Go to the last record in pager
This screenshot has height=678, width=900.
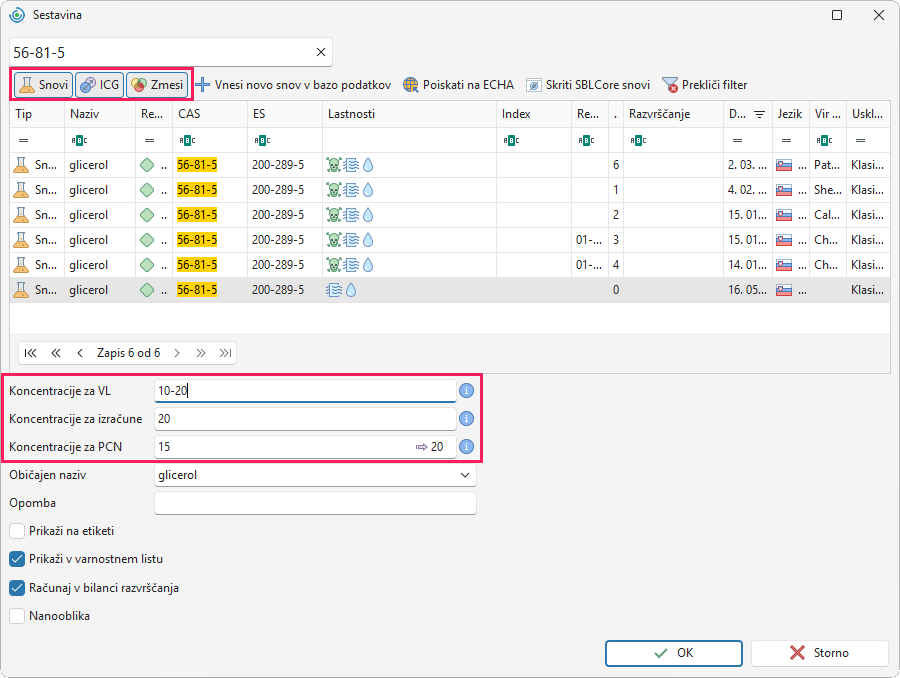coord(226,353)
